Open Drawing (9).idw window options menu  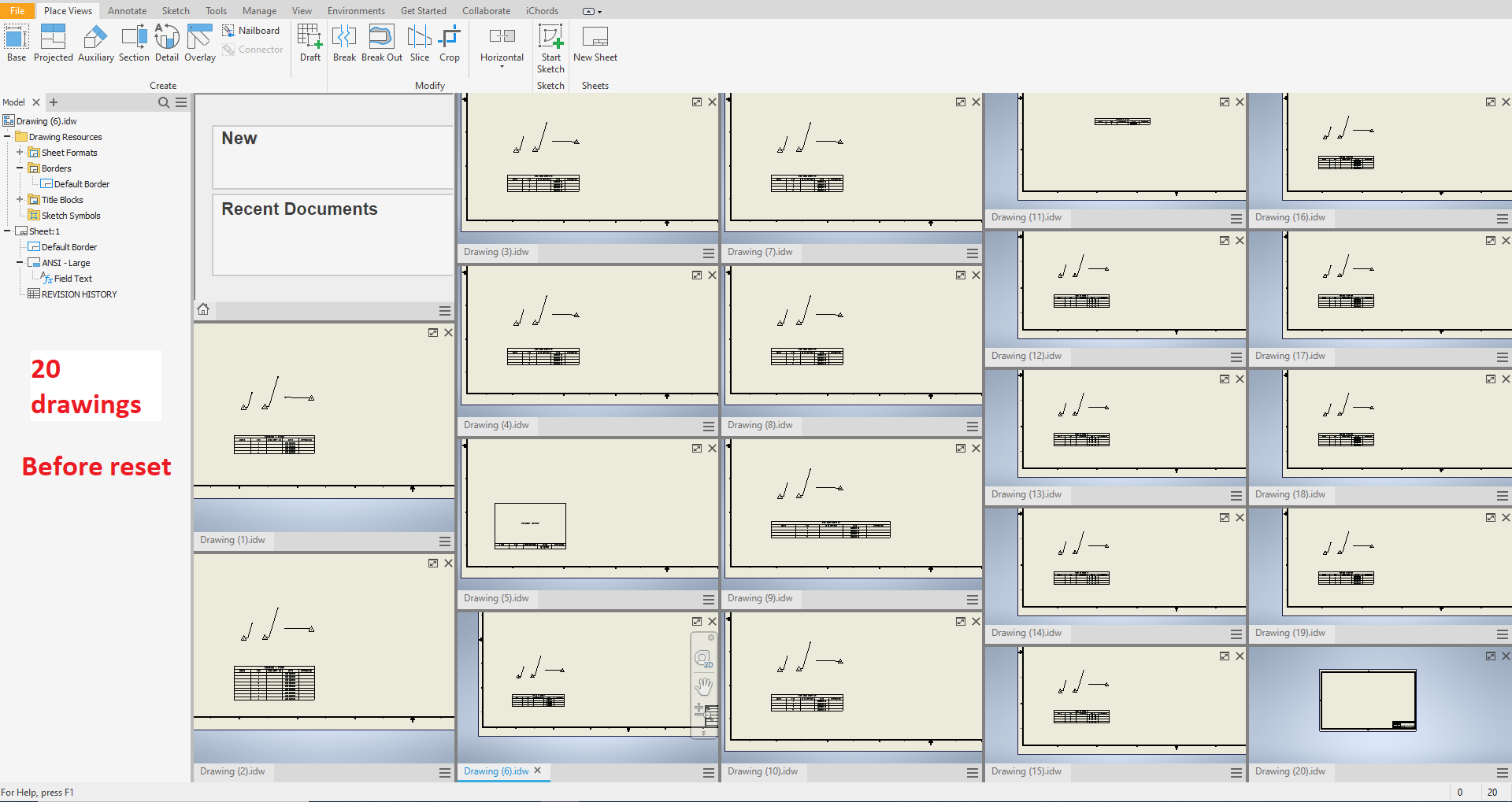pyautogui.click(x=973, y=599)
